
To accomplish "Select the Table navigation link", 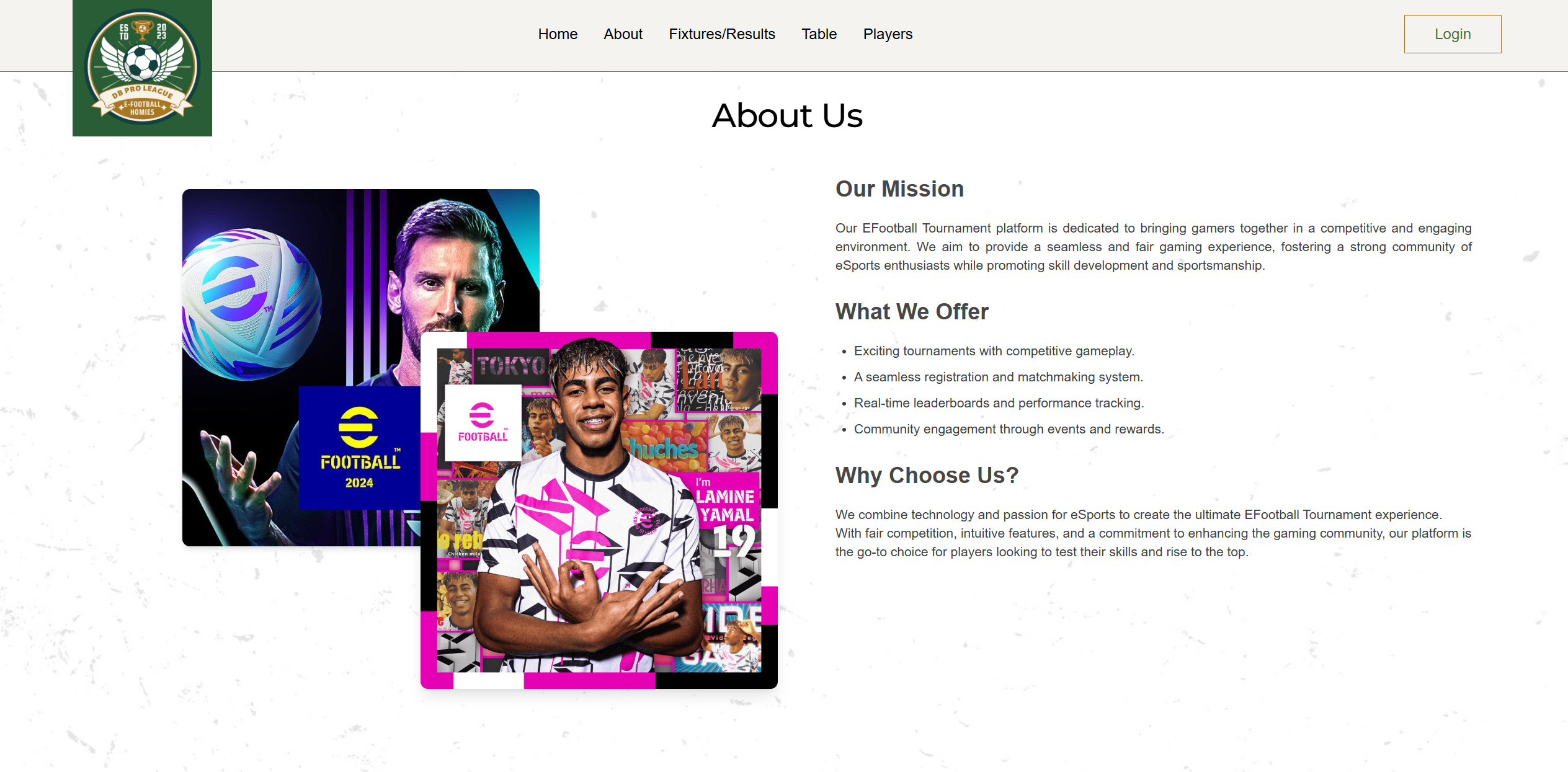I will point(819,34).
